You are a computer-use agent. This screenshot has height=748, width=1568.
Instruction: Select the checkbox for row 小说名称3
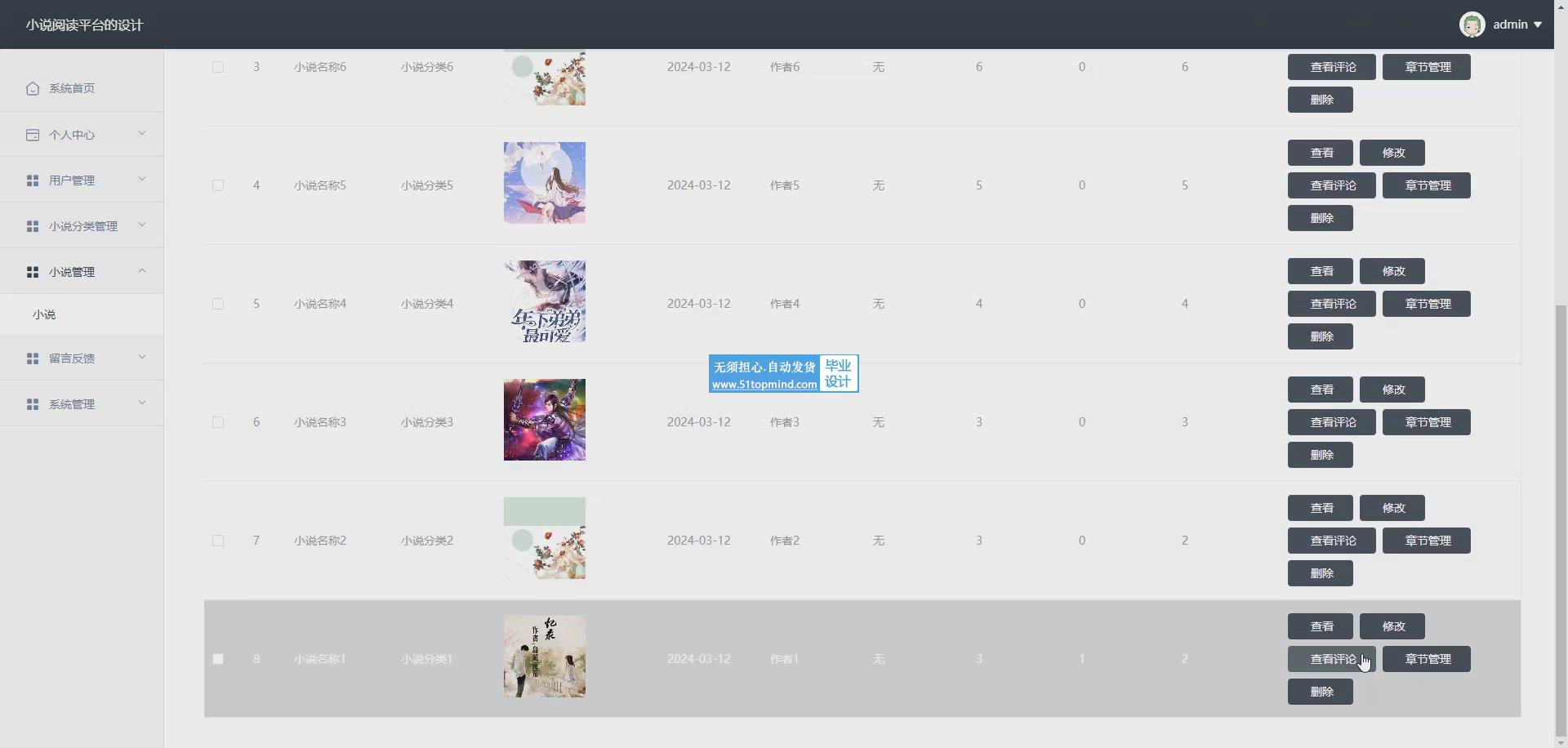pyautogui.click(x=218, y=422)
